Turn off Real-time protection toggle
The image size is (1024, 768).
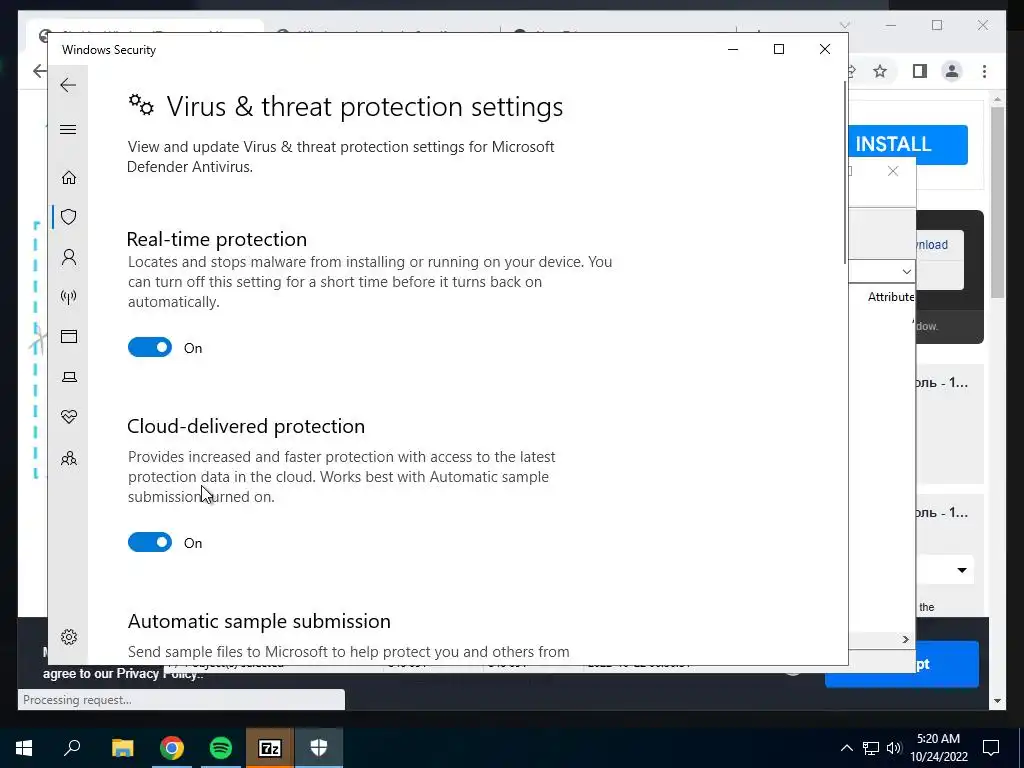pyautogui.click(x=150, y=347)
